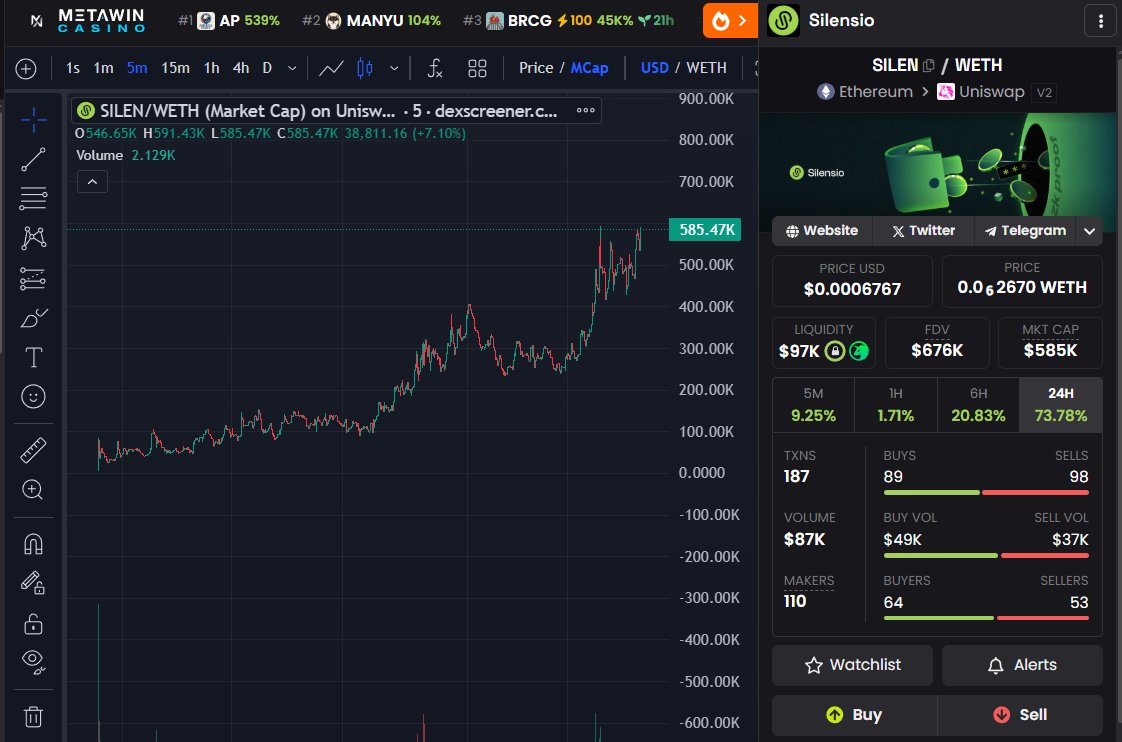Expand the more timeframes dropdown arrow
This screenshot has width=1122, height=742.
(x=292, y=69)
